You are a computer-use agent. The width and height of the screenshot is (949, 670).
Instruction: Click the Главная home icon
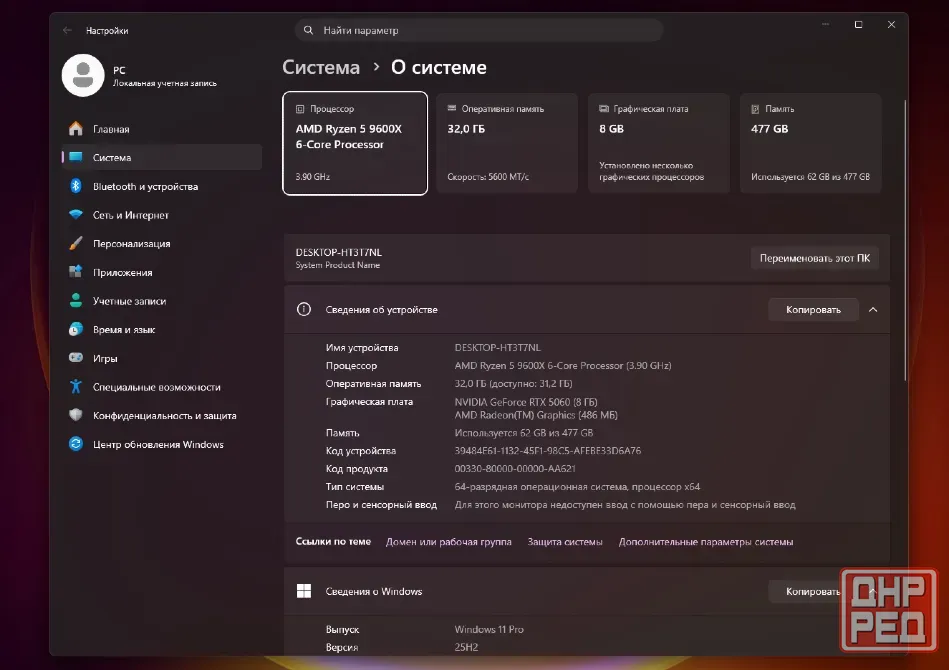click(76, 128)
